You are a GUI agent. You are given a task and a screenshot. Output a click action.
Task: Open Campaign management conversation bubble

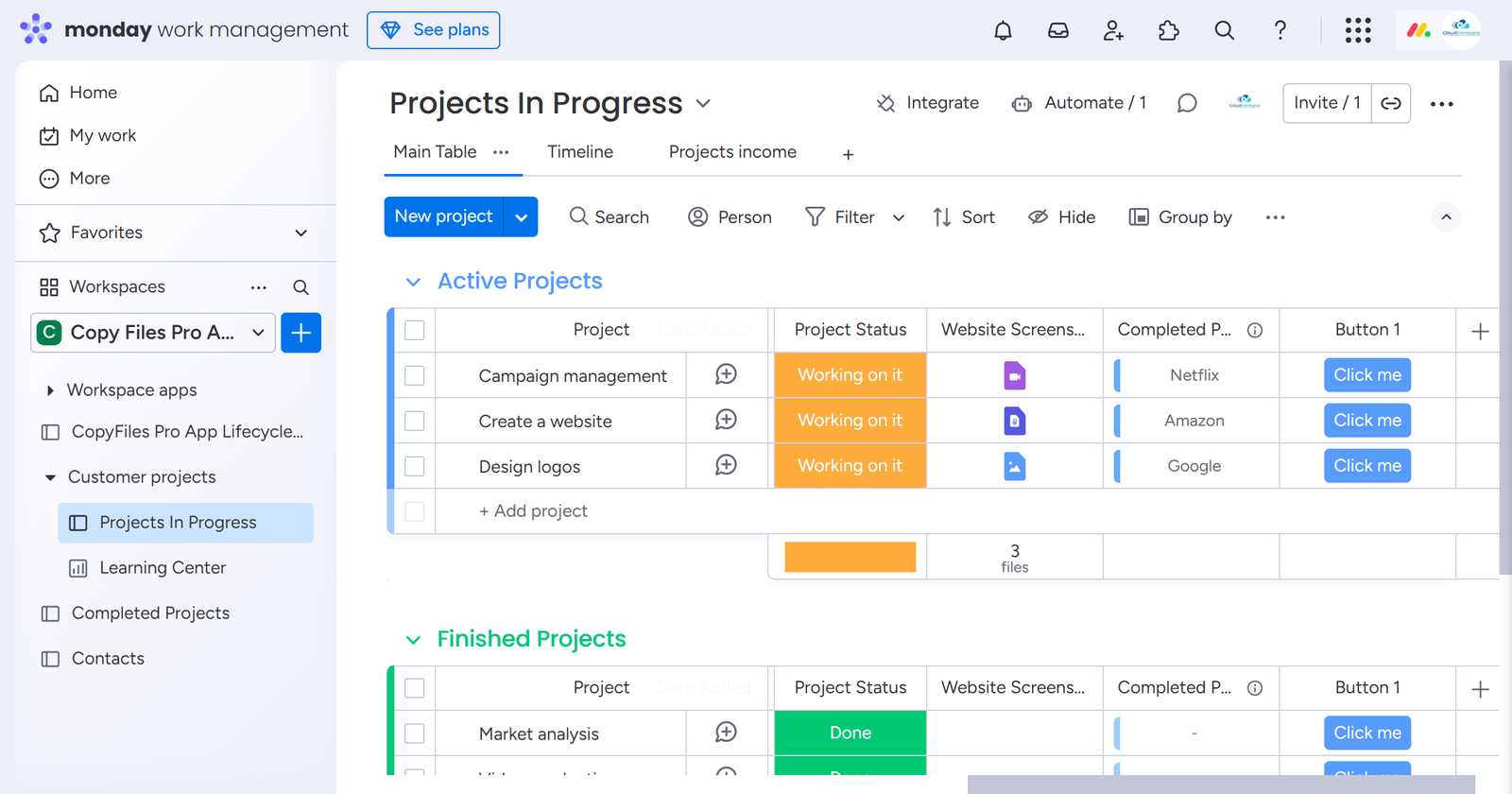(726, 374)
